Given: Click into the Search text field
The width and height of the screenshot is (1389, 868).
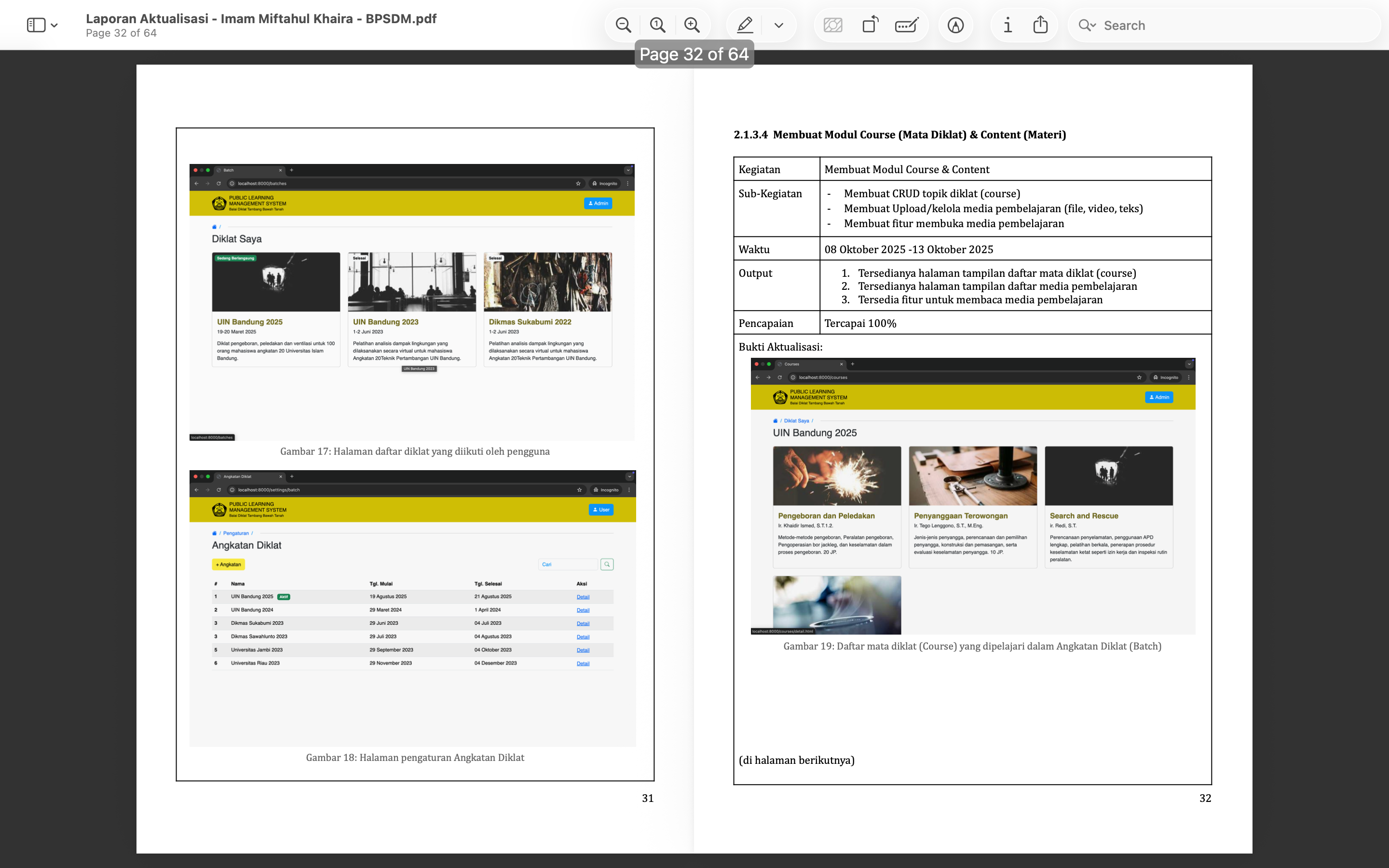Looking at the screenshot, I should 1234,25.
